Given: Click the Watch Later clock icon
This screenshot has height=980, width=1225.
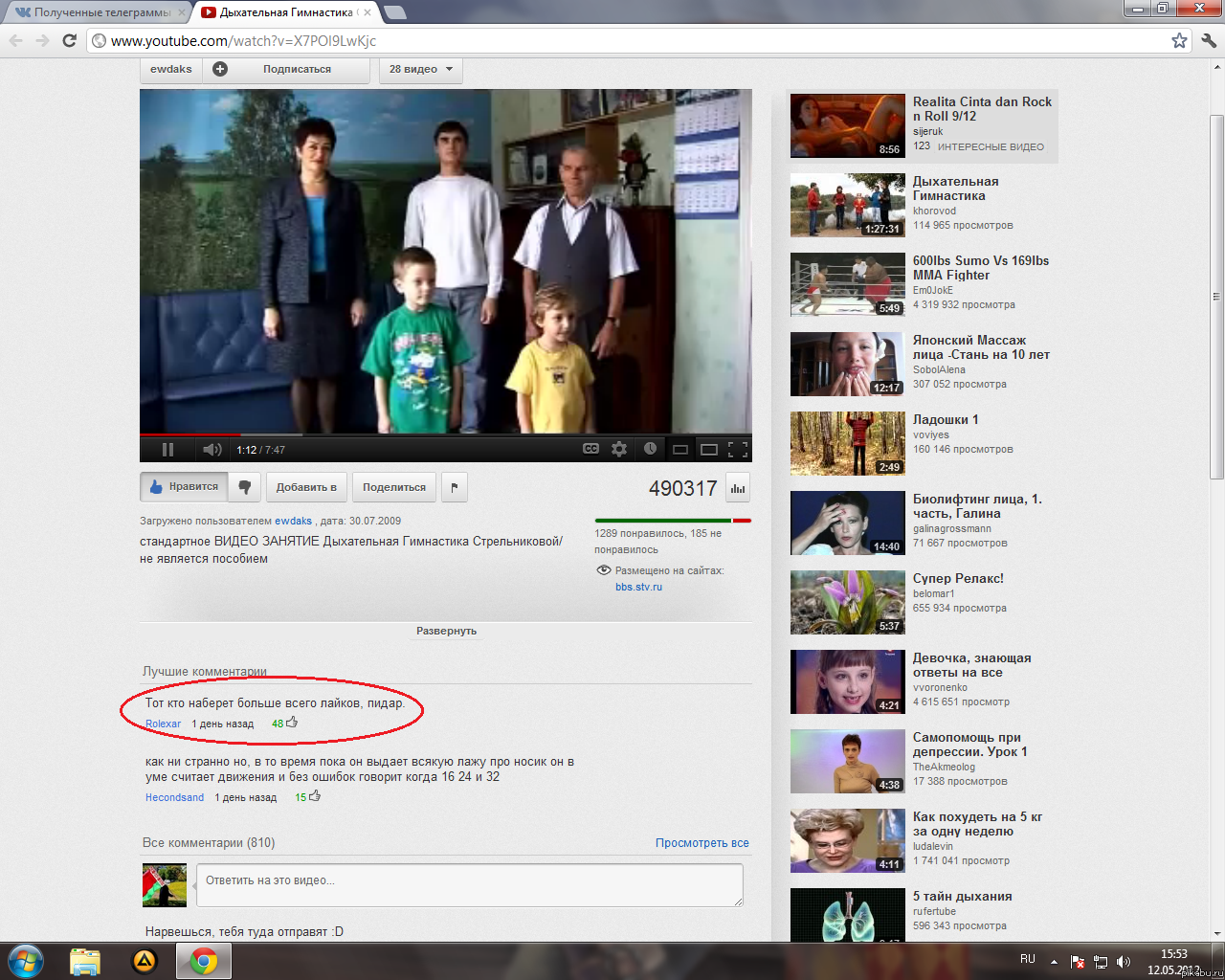Looking at the screenshot, I should click(x=650, y=449).
